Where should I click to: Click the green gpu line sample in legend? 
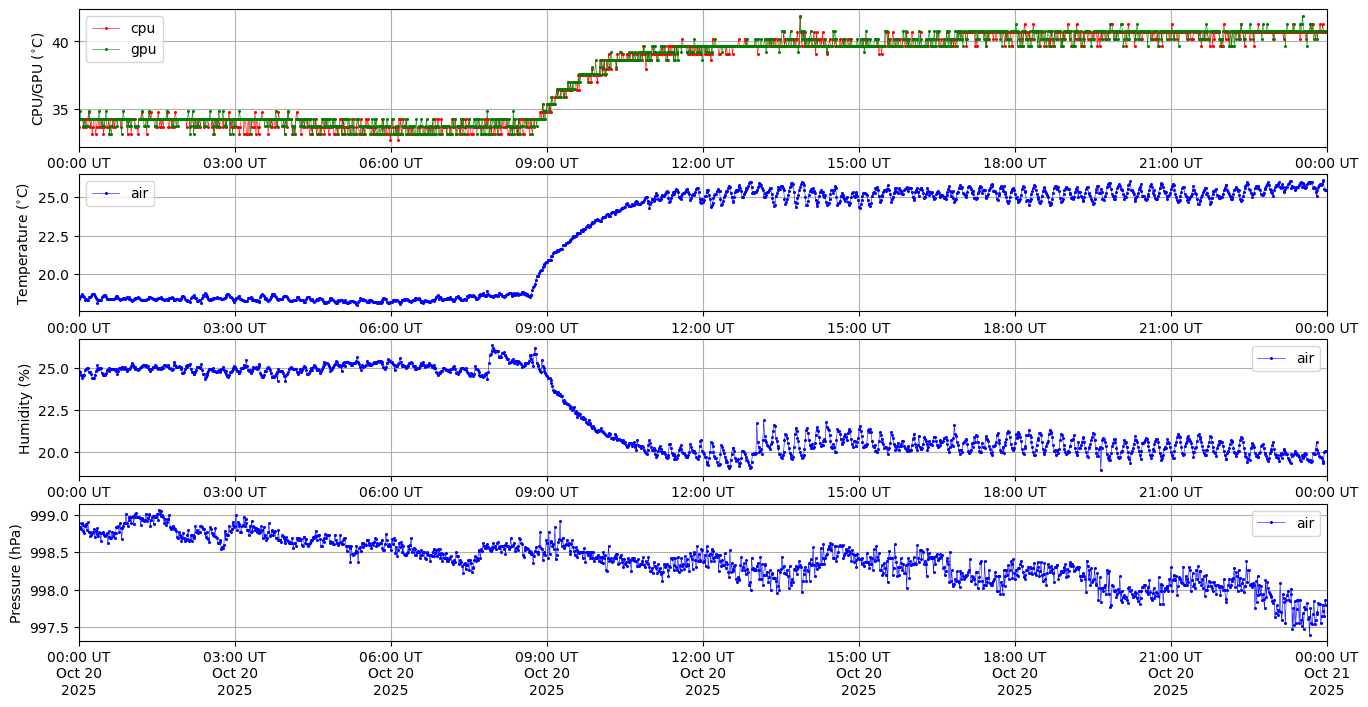pyautogui.click(x=107, y=49)
